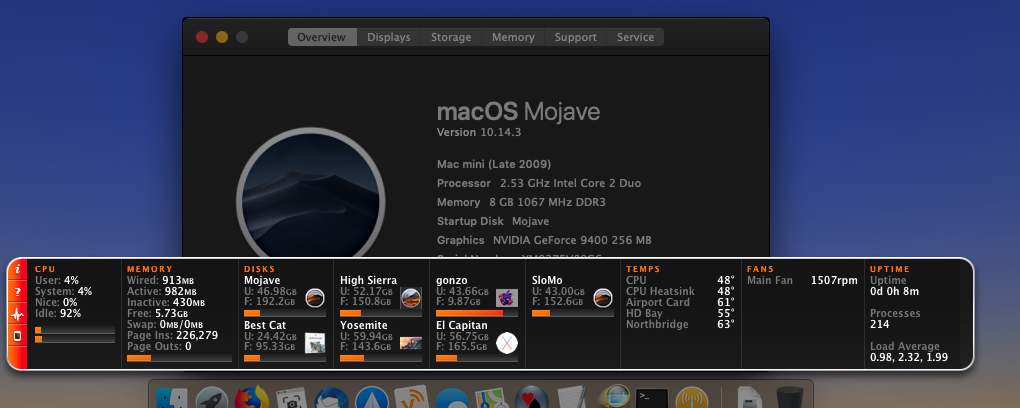Open Launchpad rocket icon in Dock
Viewport: 1020px width, 408px height.
point(211,399)
